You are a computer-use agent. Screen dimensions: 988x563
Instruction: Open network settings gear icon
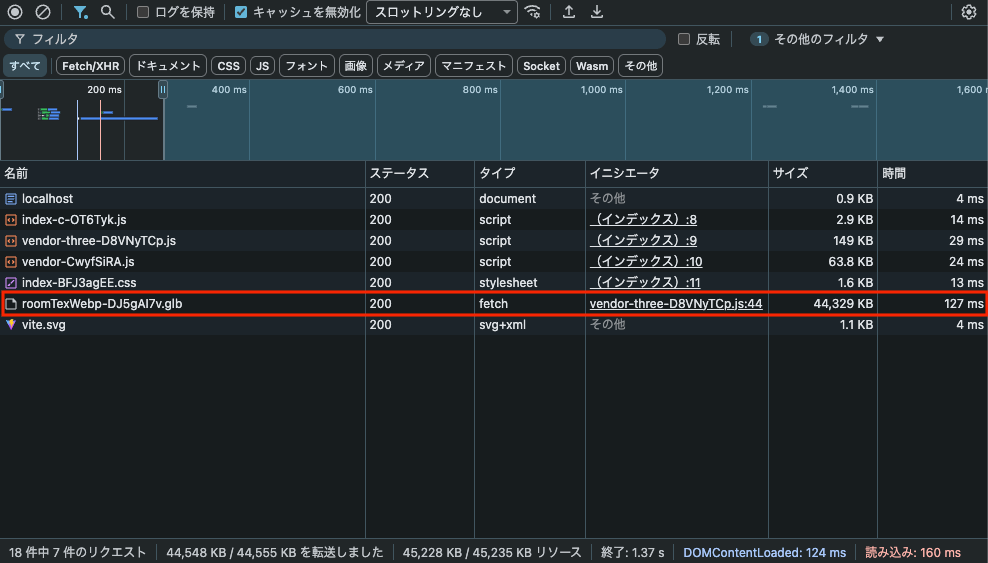coord(968,12)
